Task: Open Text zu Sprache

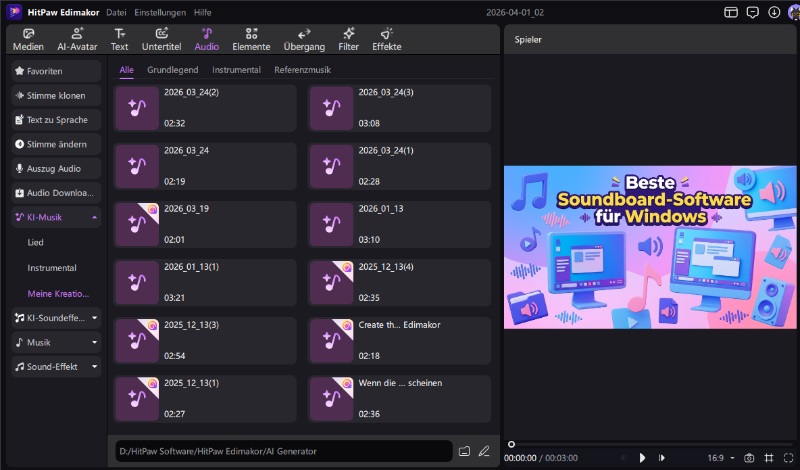Action: coord(56,120)
